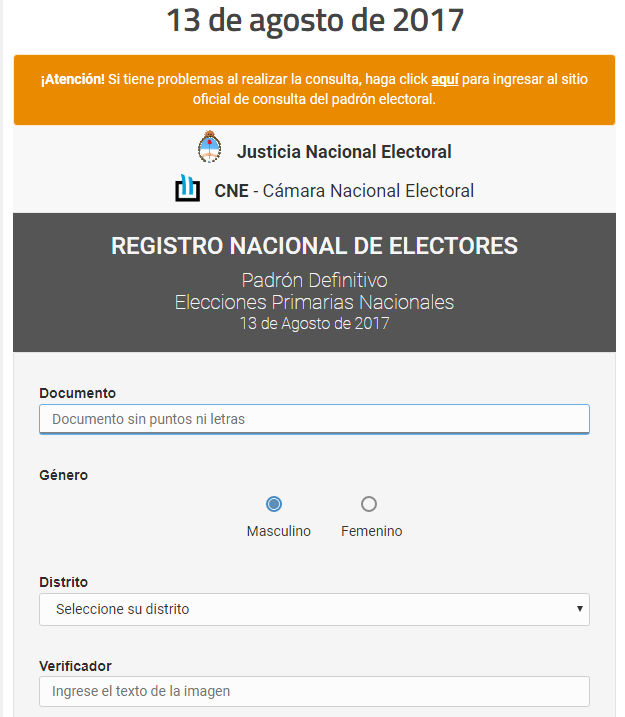Viewport: 625px width, 717px height.
Task: Click the "Cámara Nacional Electoral" text
Action: 368,191
